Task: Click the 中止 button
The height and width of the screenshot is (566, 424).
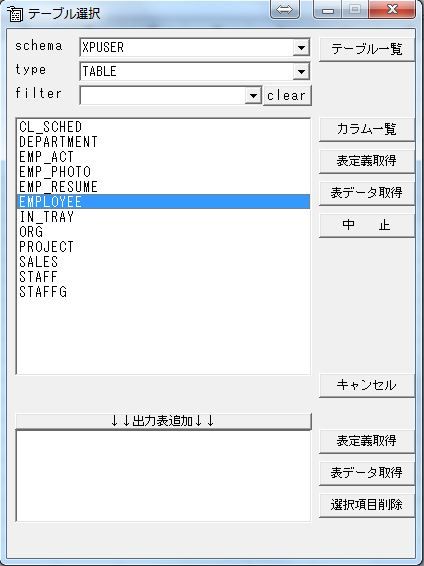Action: (367, 225)
